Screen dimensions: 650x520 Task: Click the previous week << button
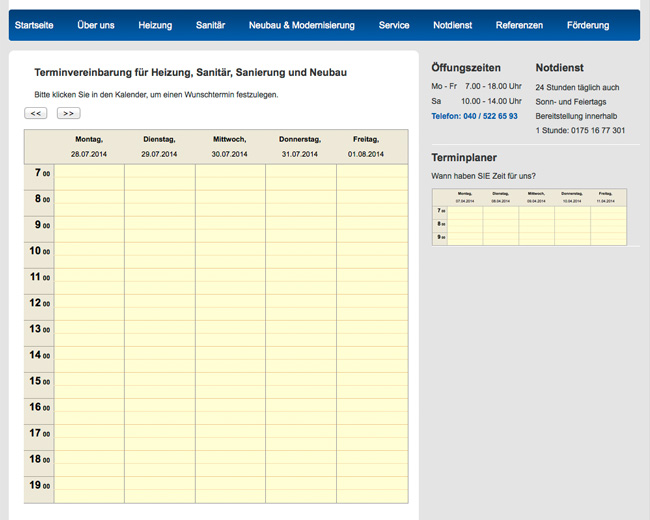tap(36, 113)
